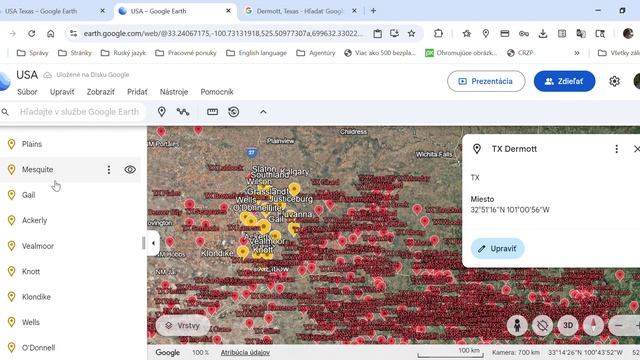The height and width of the screenshot is (360, 640).
Task: Reload the page
Action: click(x=31, y=33)
